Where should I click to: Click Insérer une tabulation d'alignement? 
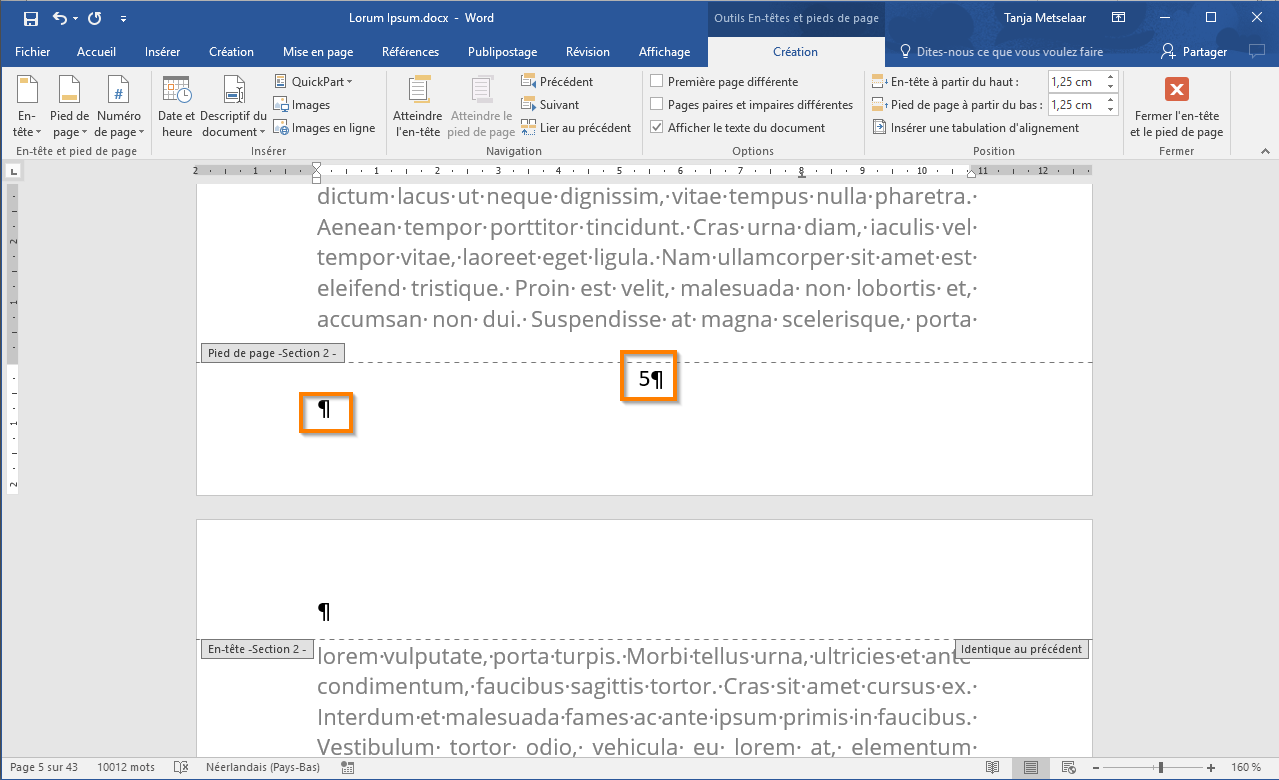click(975, 127)
